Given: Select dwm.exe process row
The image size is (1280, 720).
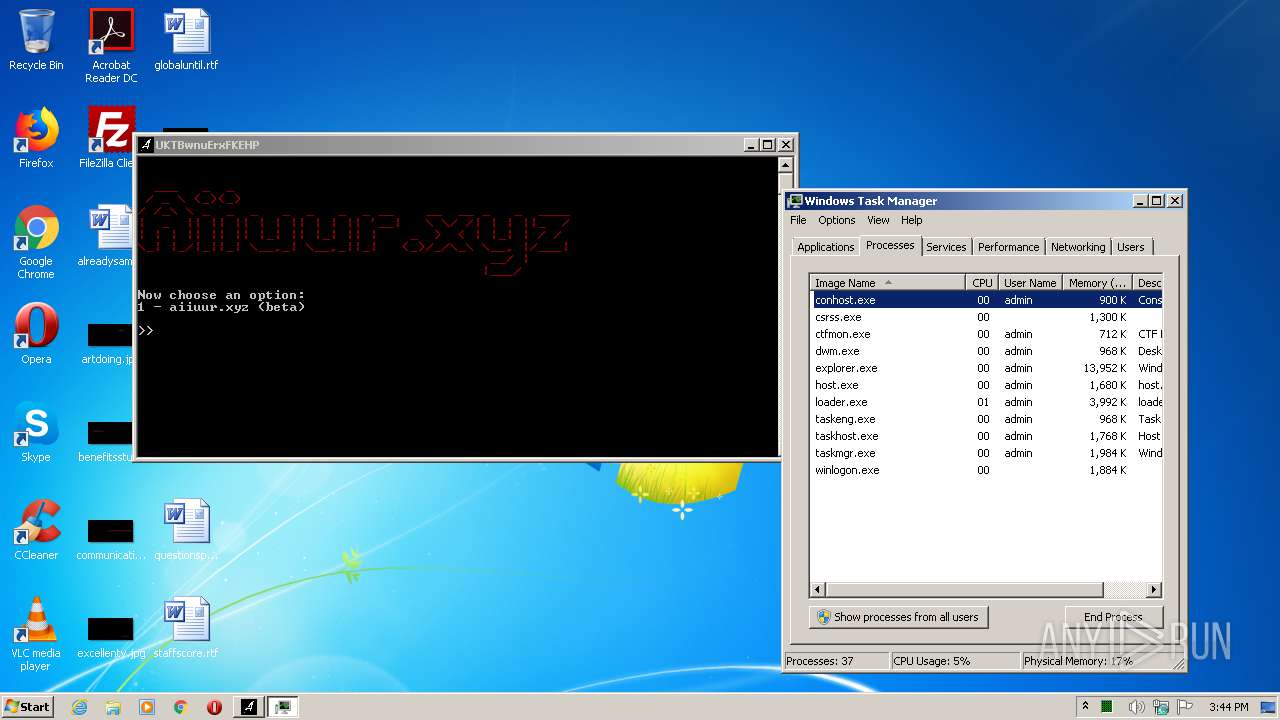Looking at the screenshot, I should pyautogui.click(x=986, y=351).
